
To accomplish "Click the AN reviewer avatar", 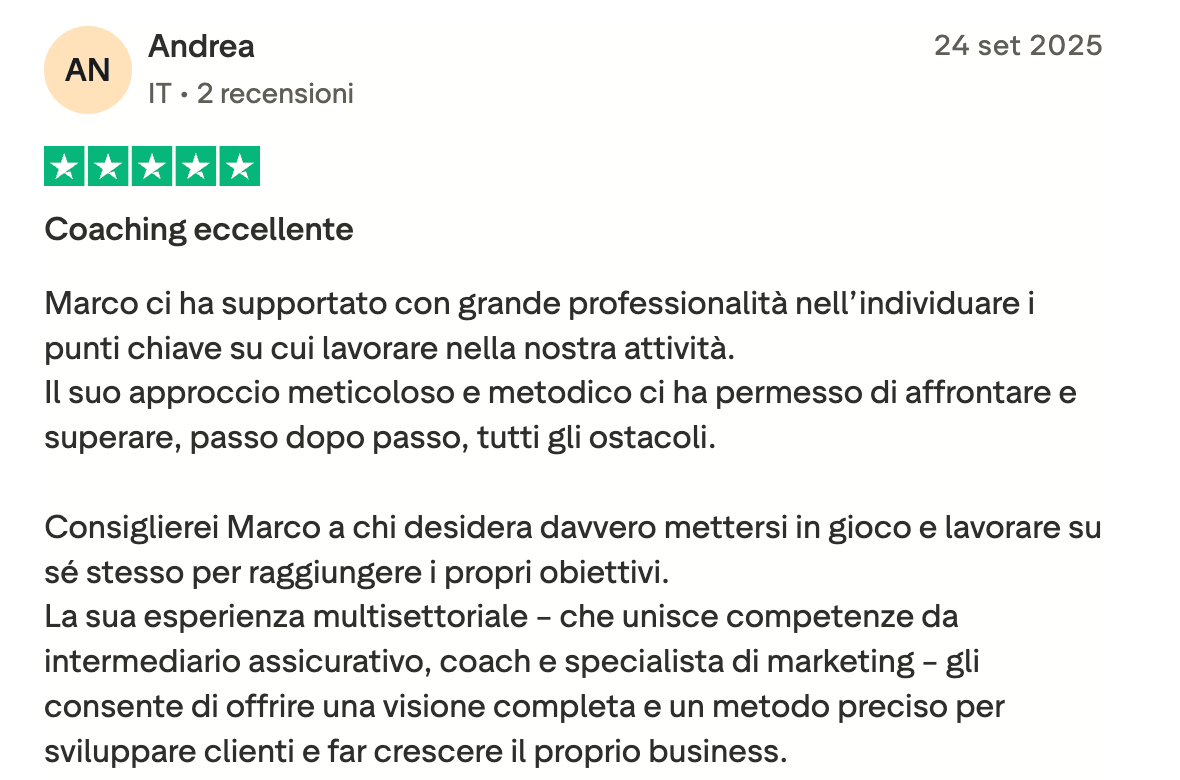I will click(x=88, y=70).
